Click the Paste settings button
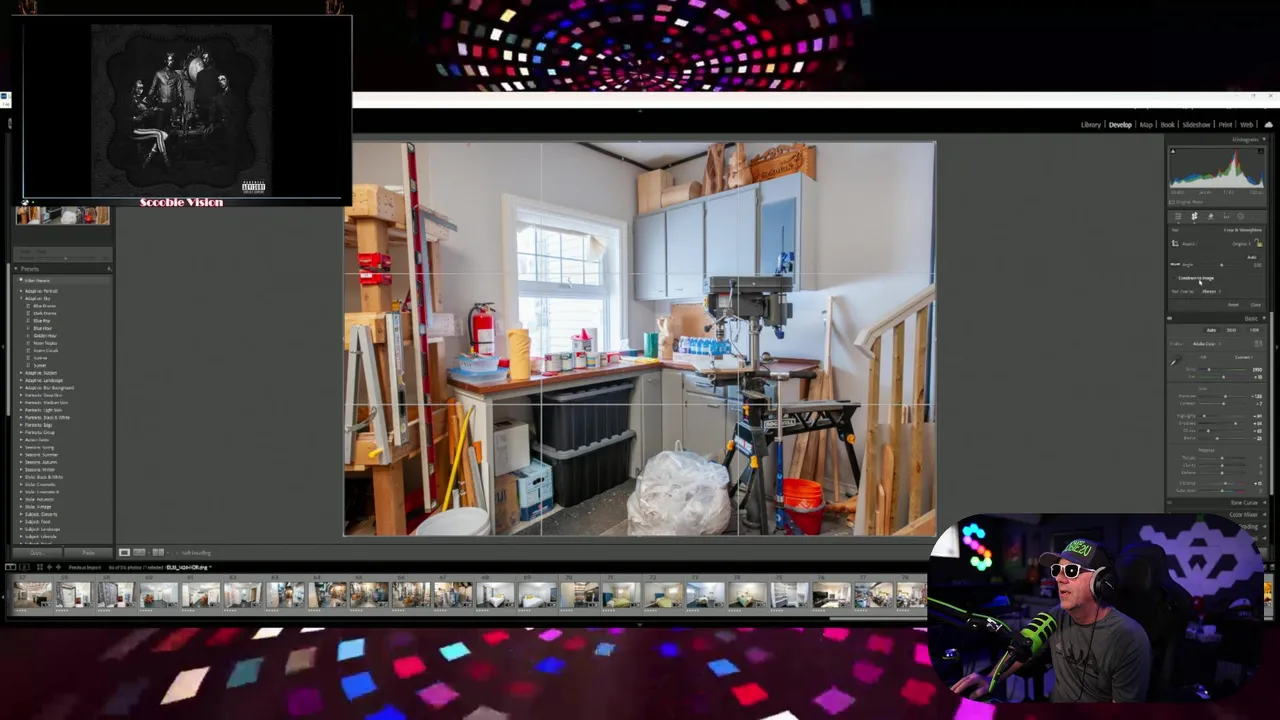Viewport: 1280px width, 720px height. [88, 552]
